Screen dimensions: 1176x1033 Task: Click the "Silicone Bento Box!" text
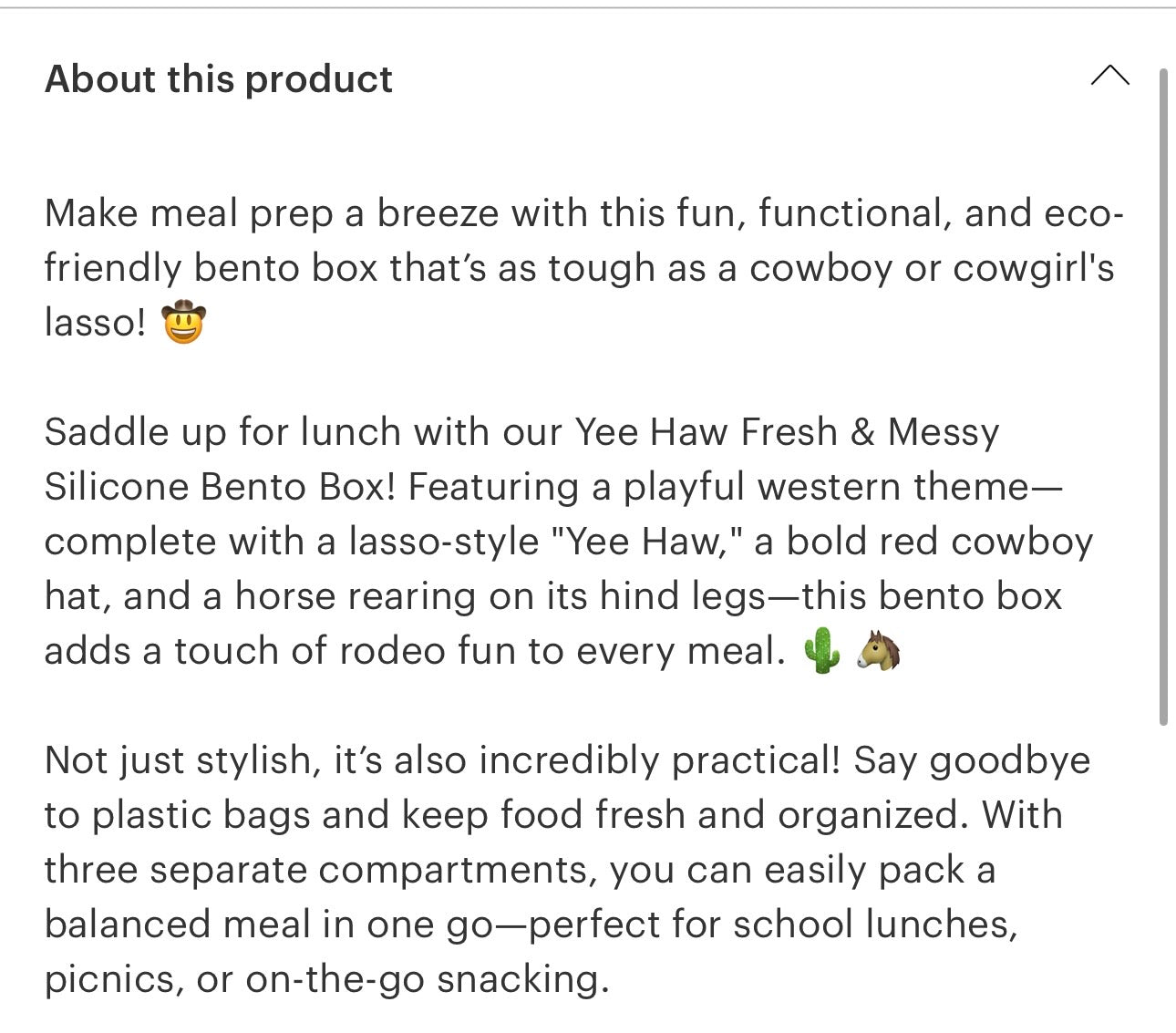(220, 487)
